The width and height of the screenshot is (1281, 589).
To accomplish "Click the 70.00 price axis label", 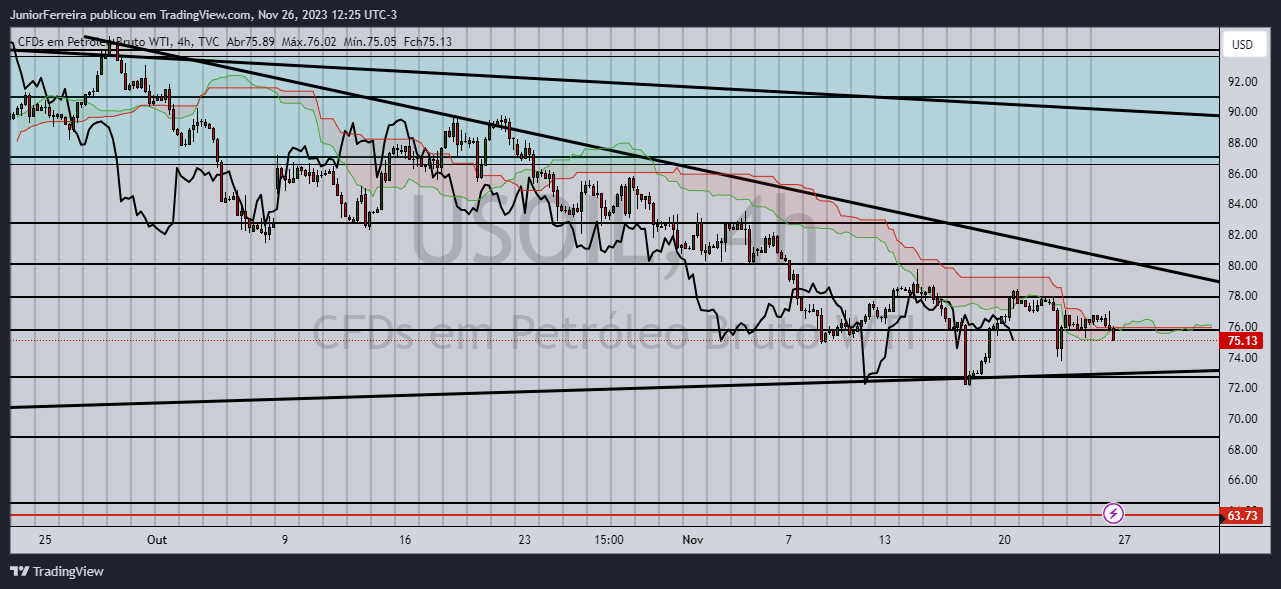I will tap(1242, 419).
